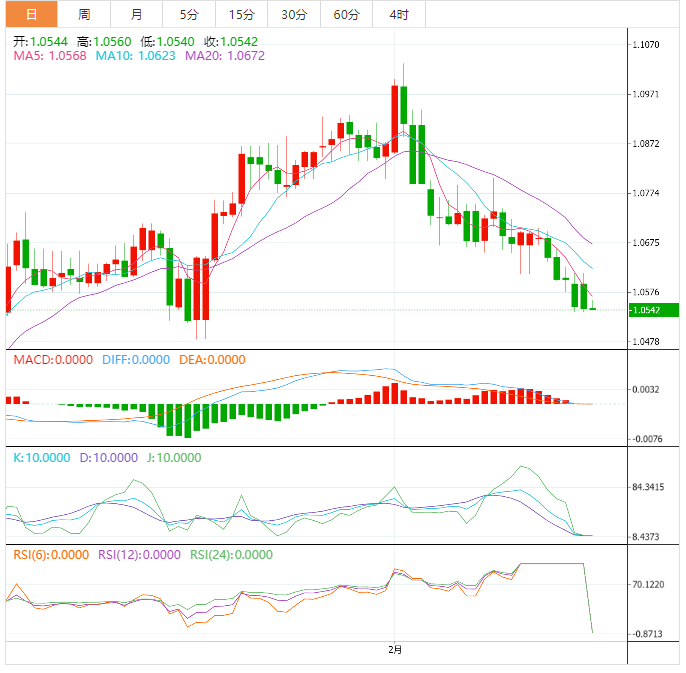Click the MACD:0.0000 indicator label
686x673 pixels.
52,360
